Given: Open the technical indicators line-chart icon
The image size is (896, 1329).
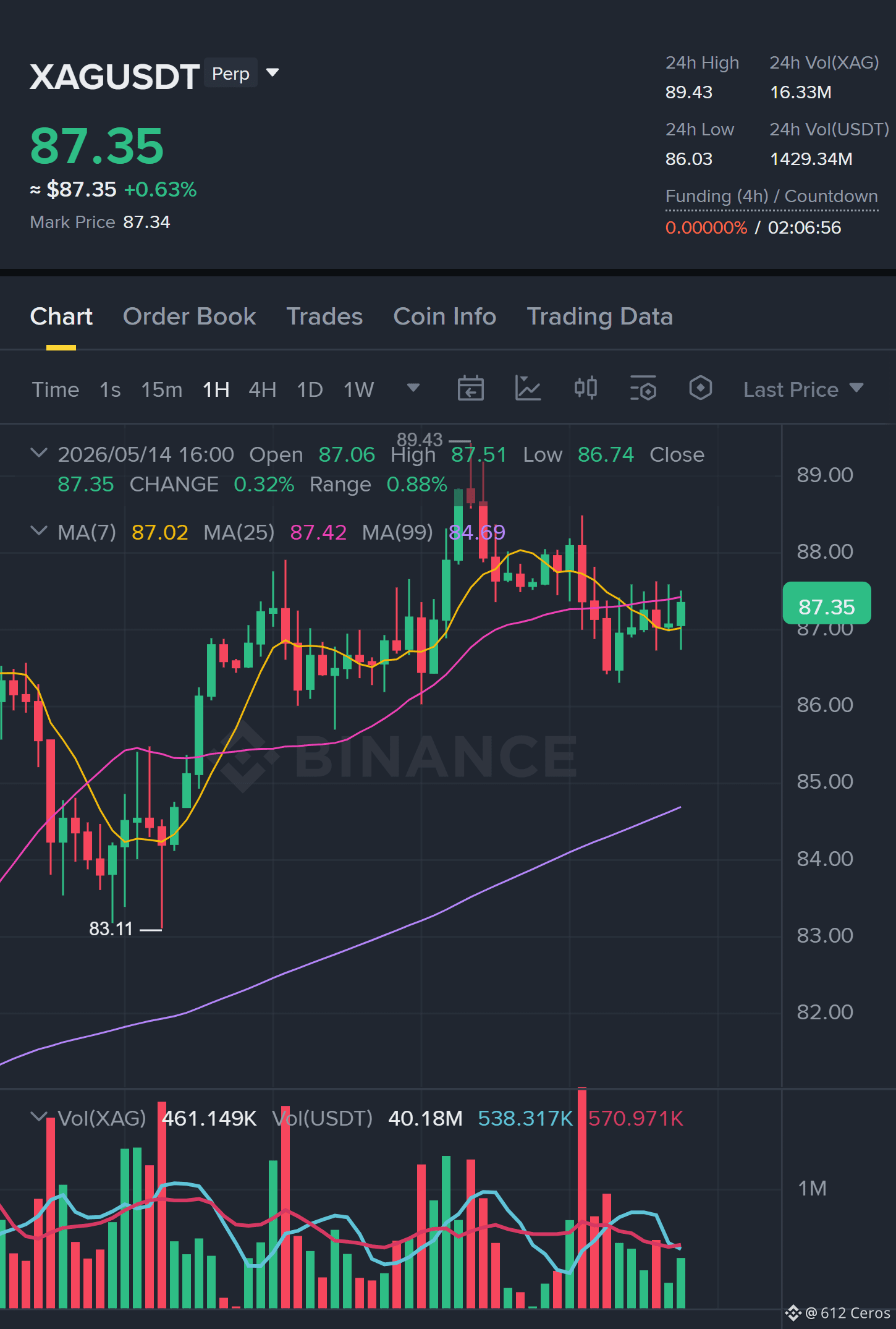Looking at the screenshot, I should point(528,389).
